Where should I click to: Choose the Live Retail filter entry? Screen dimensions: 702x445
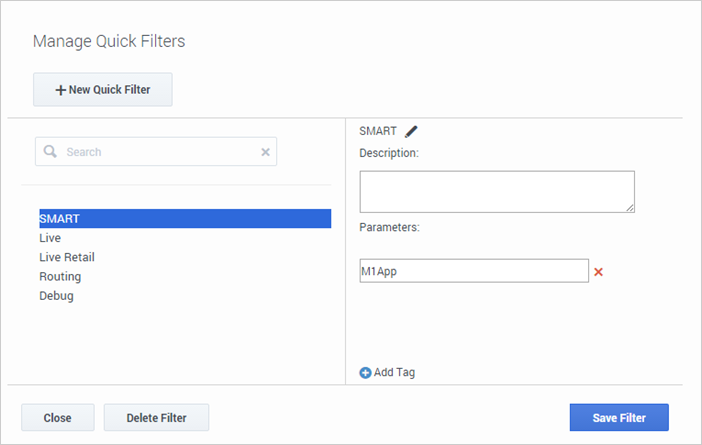tap(67, 257)
